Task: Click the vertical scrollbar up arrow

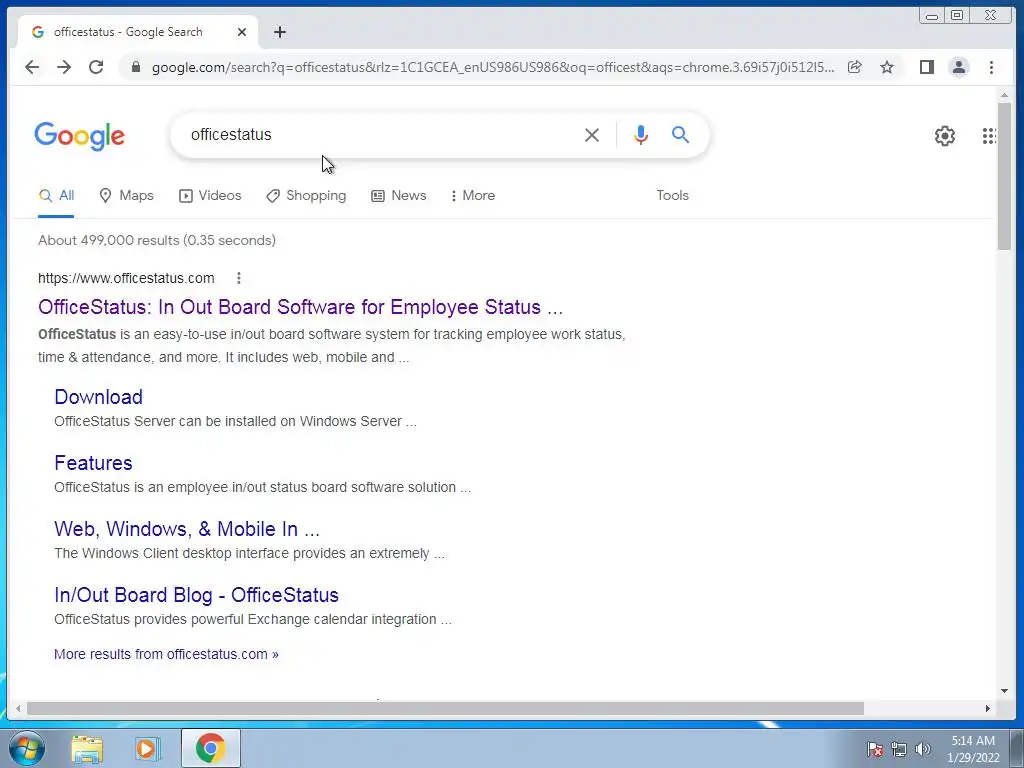Action: [1004, 95]
